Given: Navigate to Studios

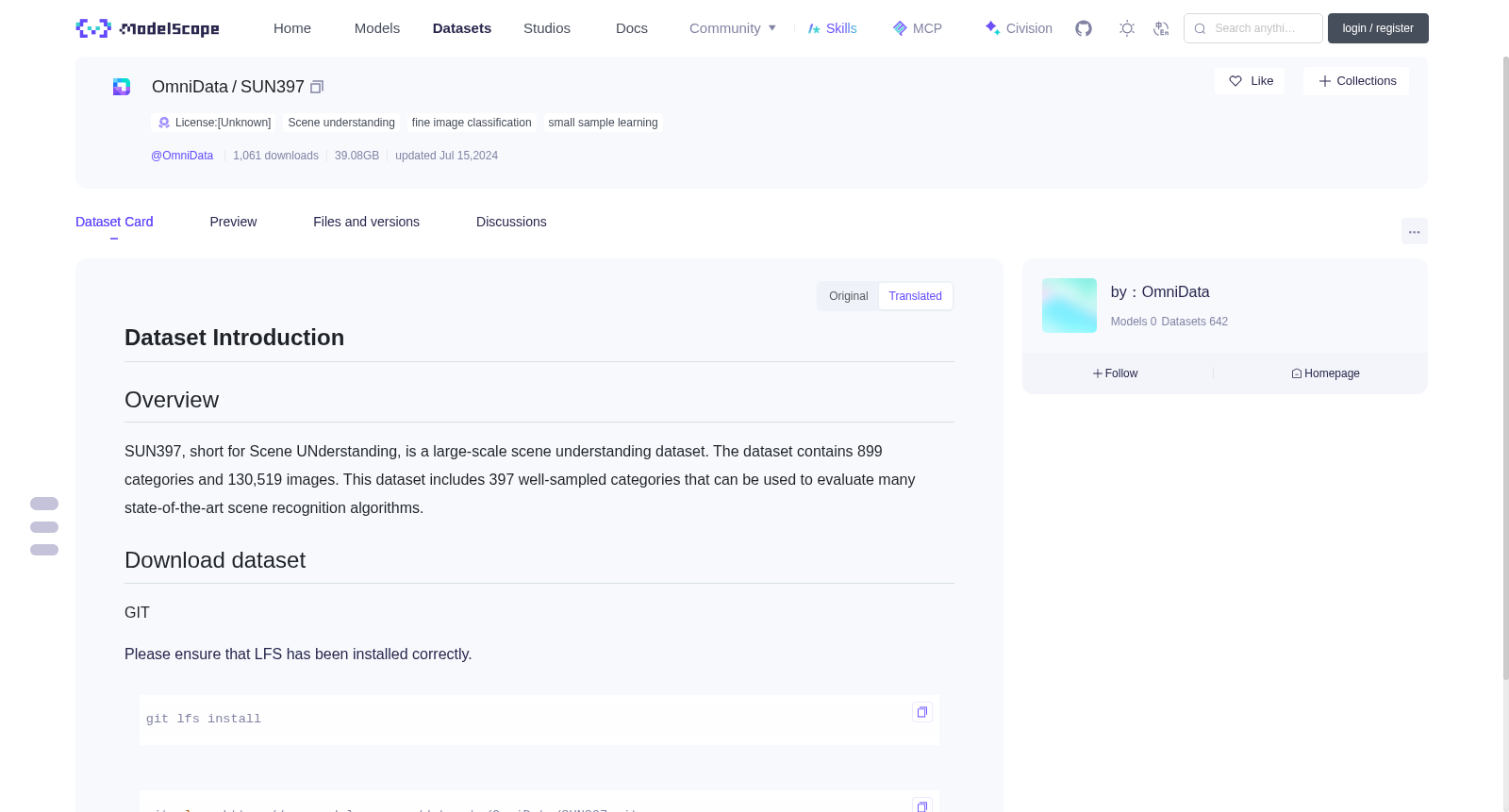Looking at the screenshot, I should [x=547, y=28].
